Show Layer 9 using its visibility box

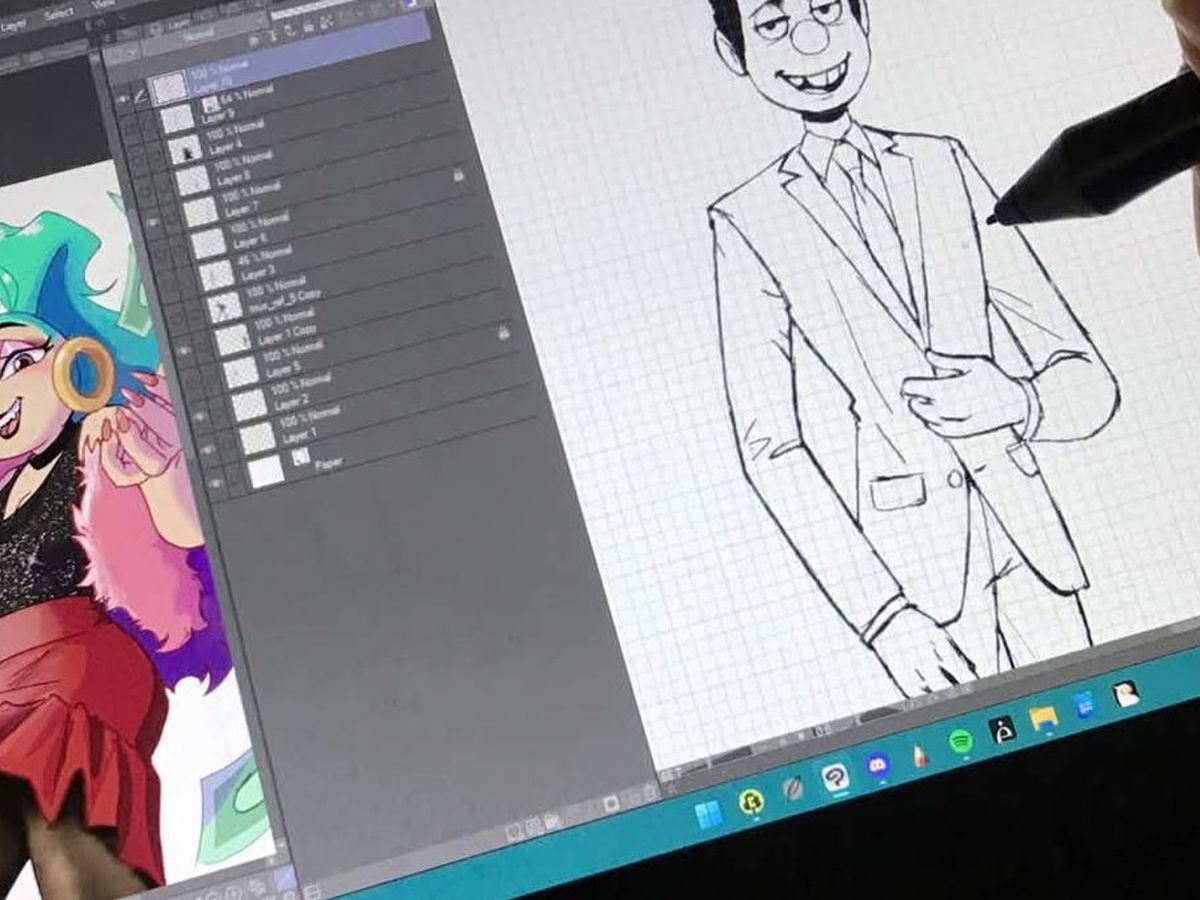coord(130,128)
